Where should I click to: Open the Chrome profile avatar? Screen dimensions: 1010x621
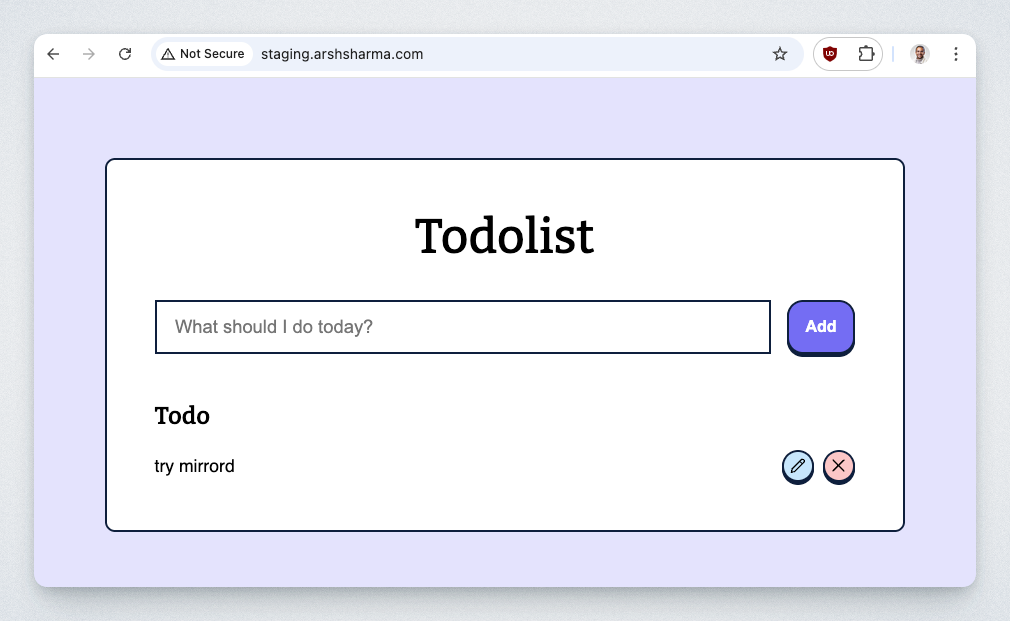pyautogui.click(x=919, y=54)
